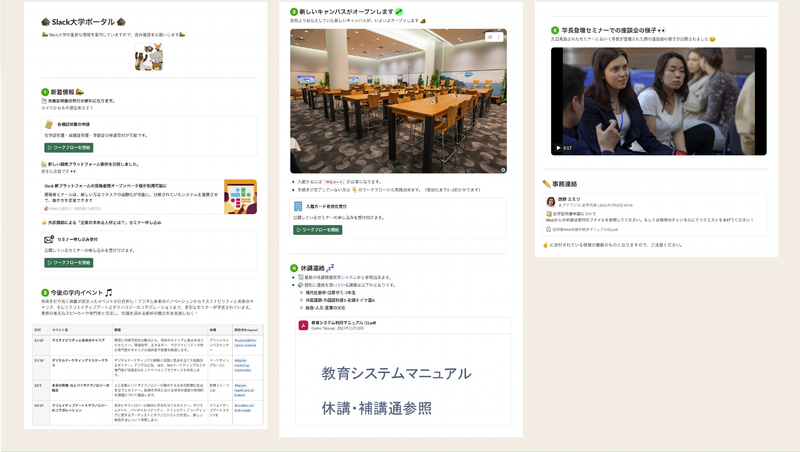800x452 pixels.
Task: Click the Slack platform article thumbnail image
Action: coord(240,196)
